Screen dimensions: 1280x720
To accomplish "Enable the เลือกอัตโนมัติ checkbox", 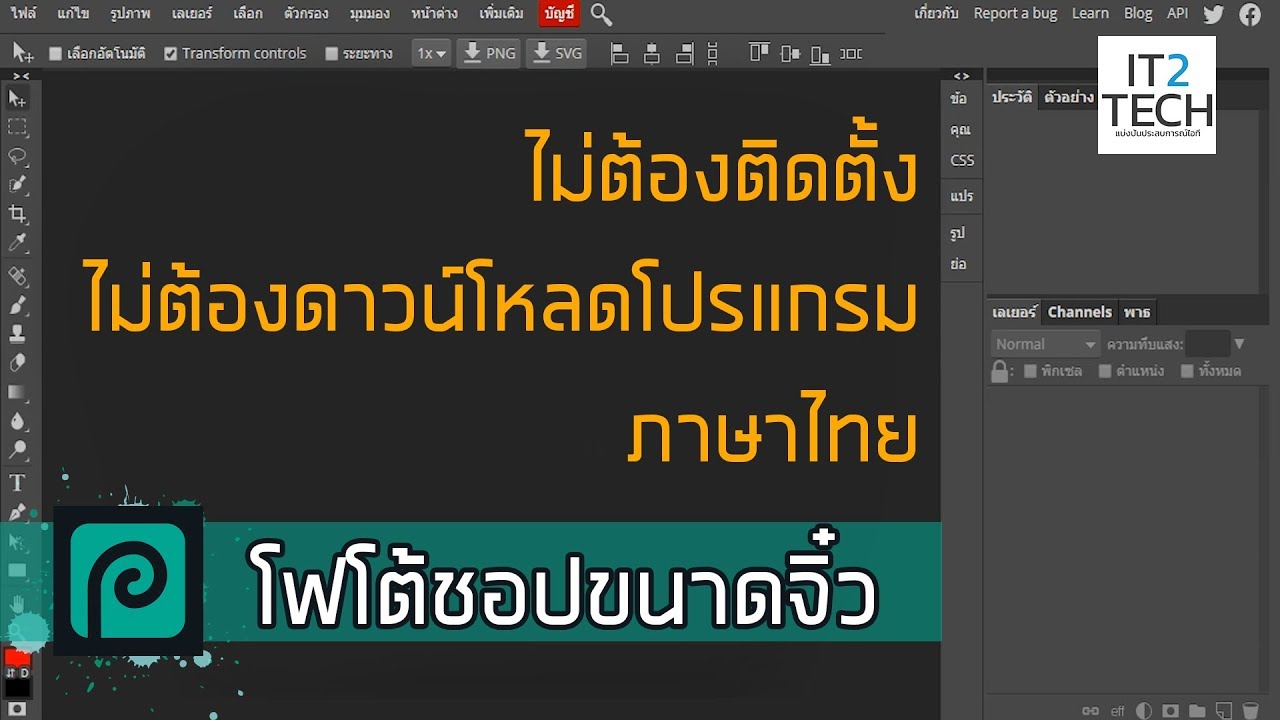I will tap(56, 54).
